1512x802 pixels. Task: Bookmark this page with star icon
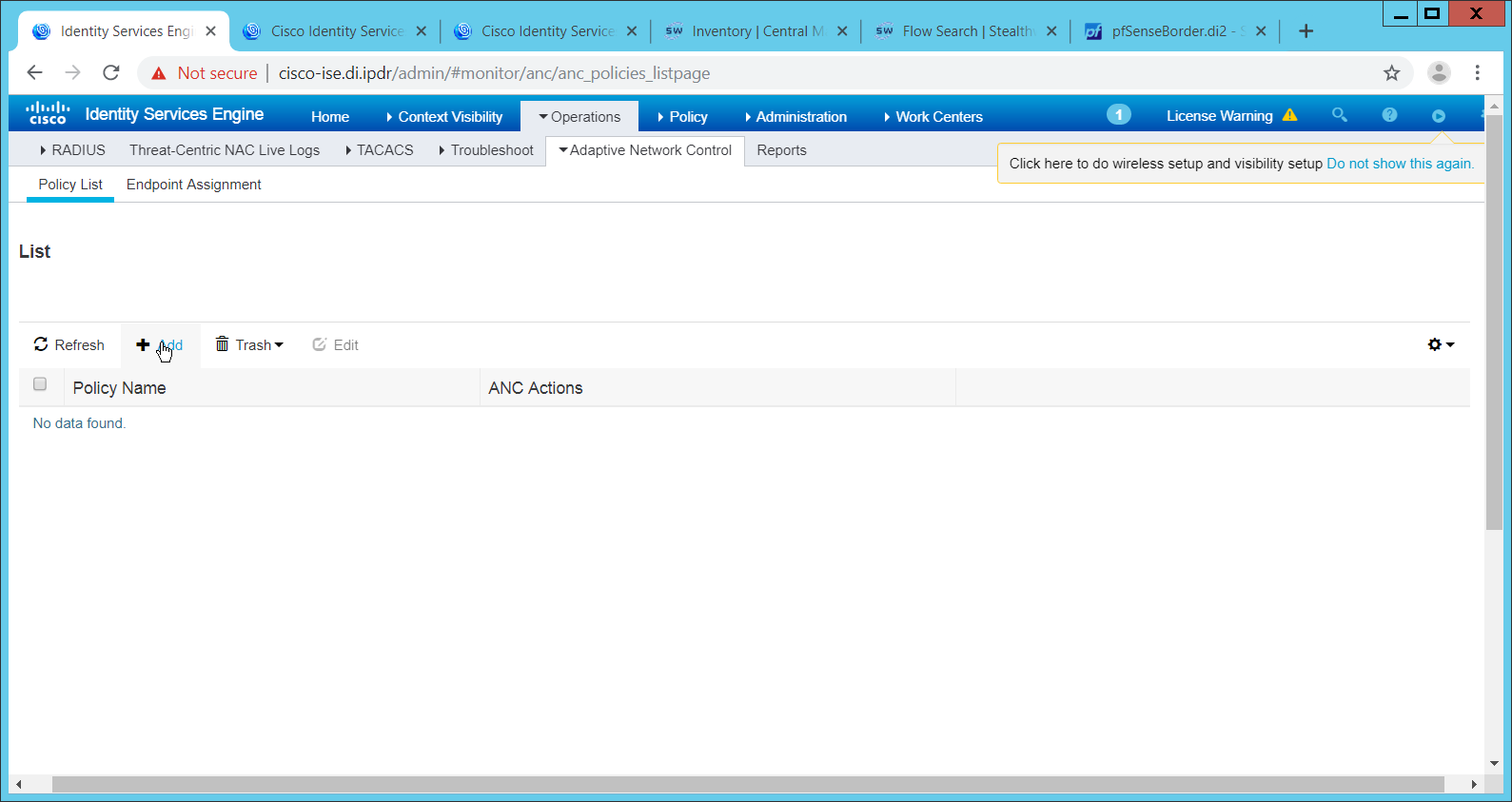(x=1391, y=73)
